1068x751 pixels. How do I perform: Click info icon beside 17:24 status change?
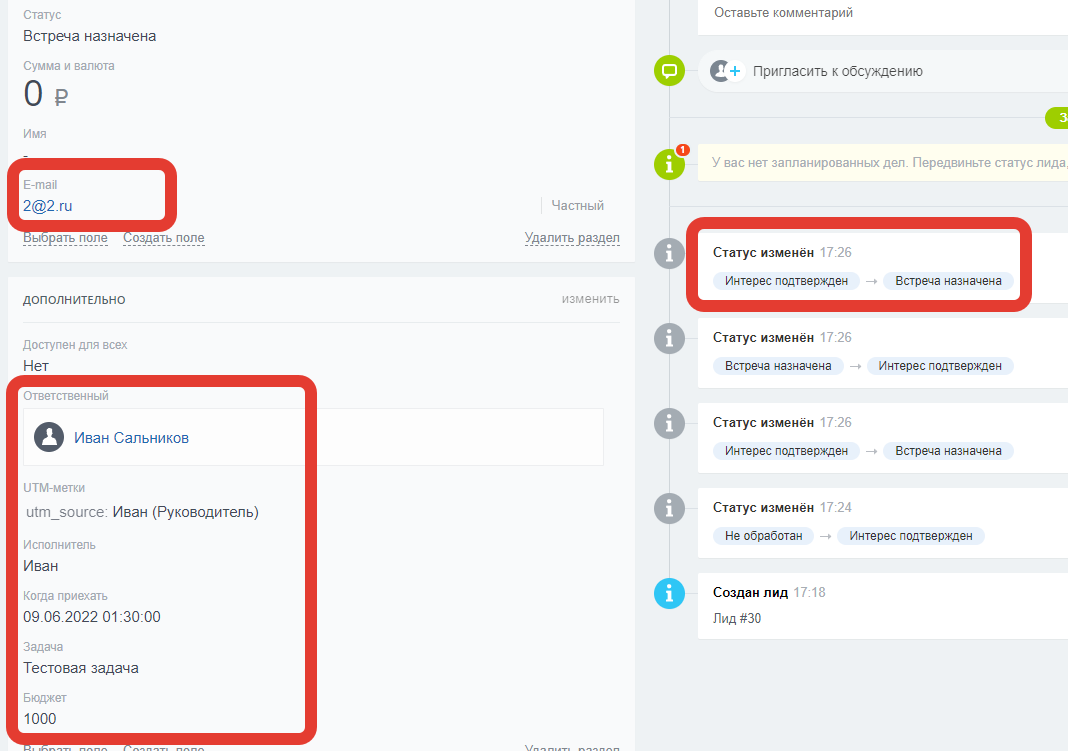(x=670, y=509)
